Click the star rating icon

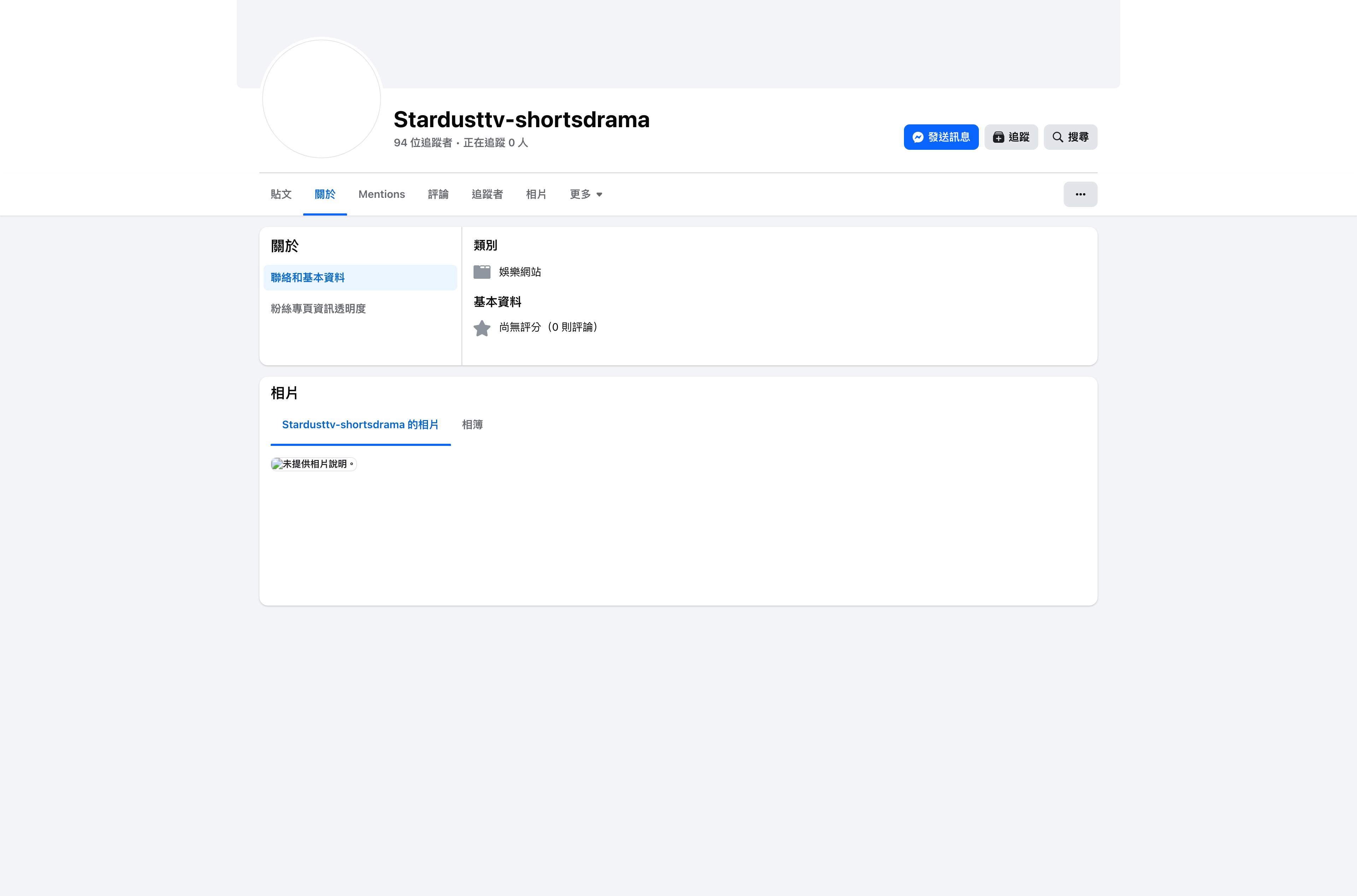(x=482, y=328)
